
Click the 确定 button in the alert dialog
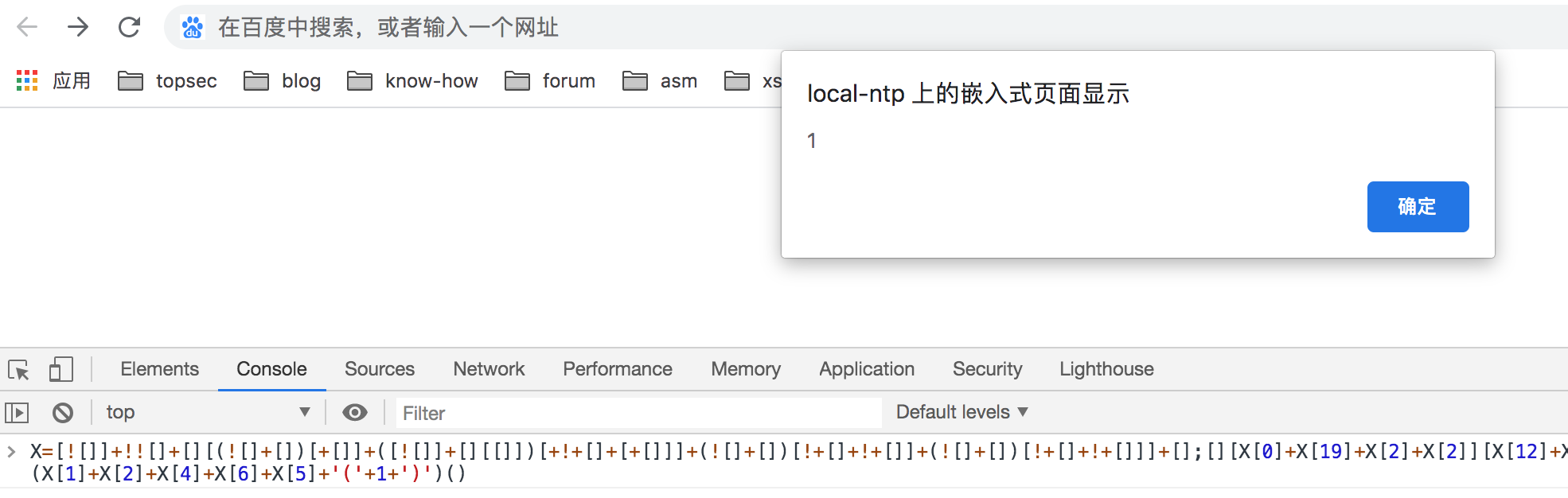[x=1418, y=207]
